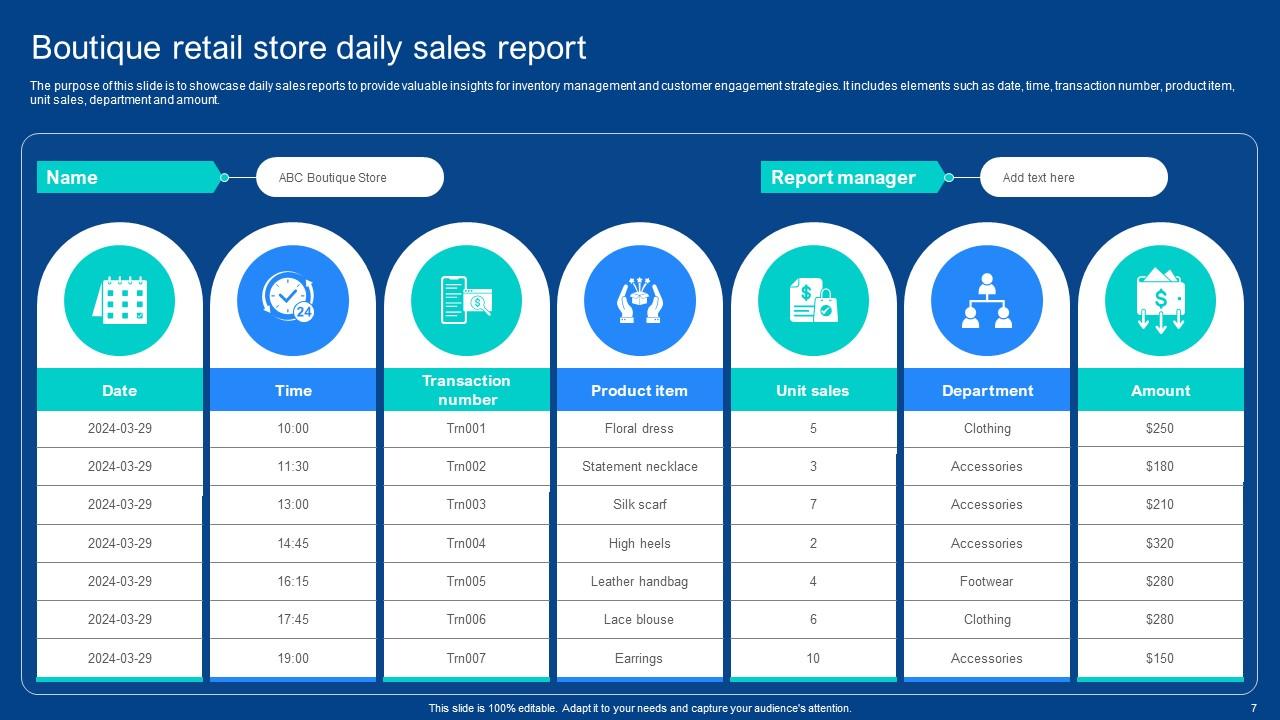Screen dimensions: 1280x720
Task: Click the Date column header
Action: tap(120, 390)
